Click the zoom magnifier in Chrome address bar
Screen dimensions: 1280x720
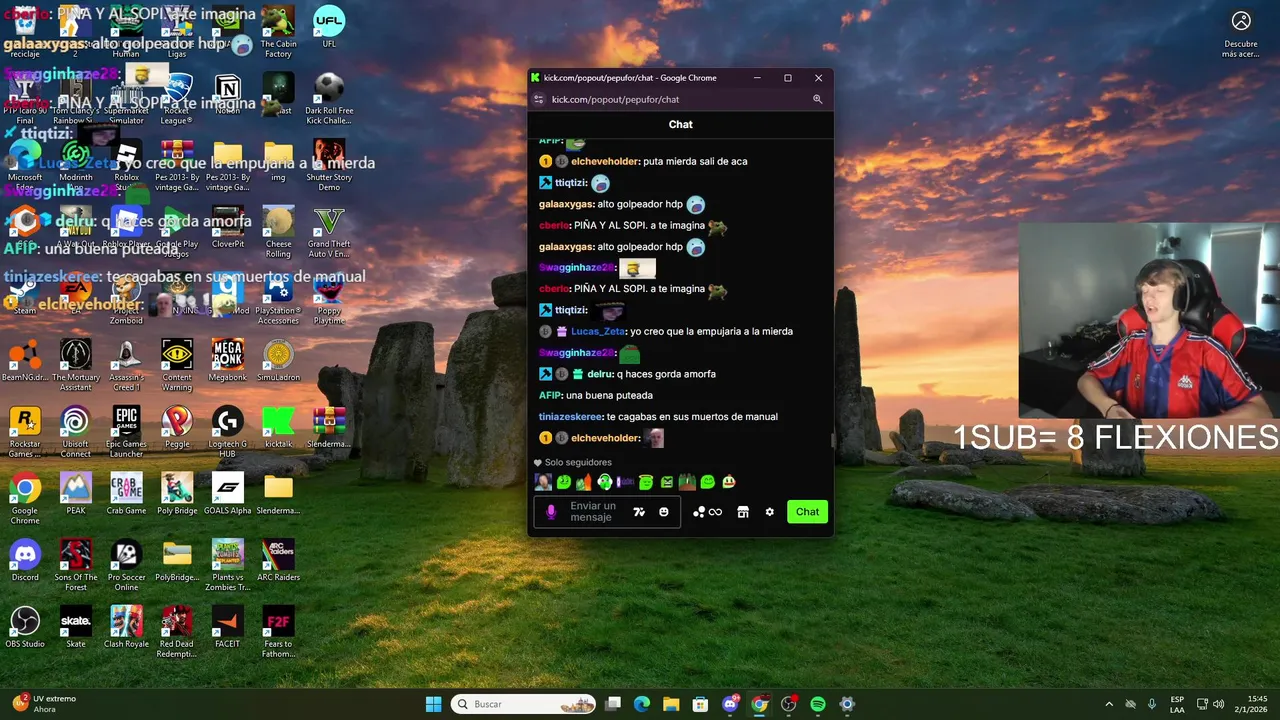[817, 99]
